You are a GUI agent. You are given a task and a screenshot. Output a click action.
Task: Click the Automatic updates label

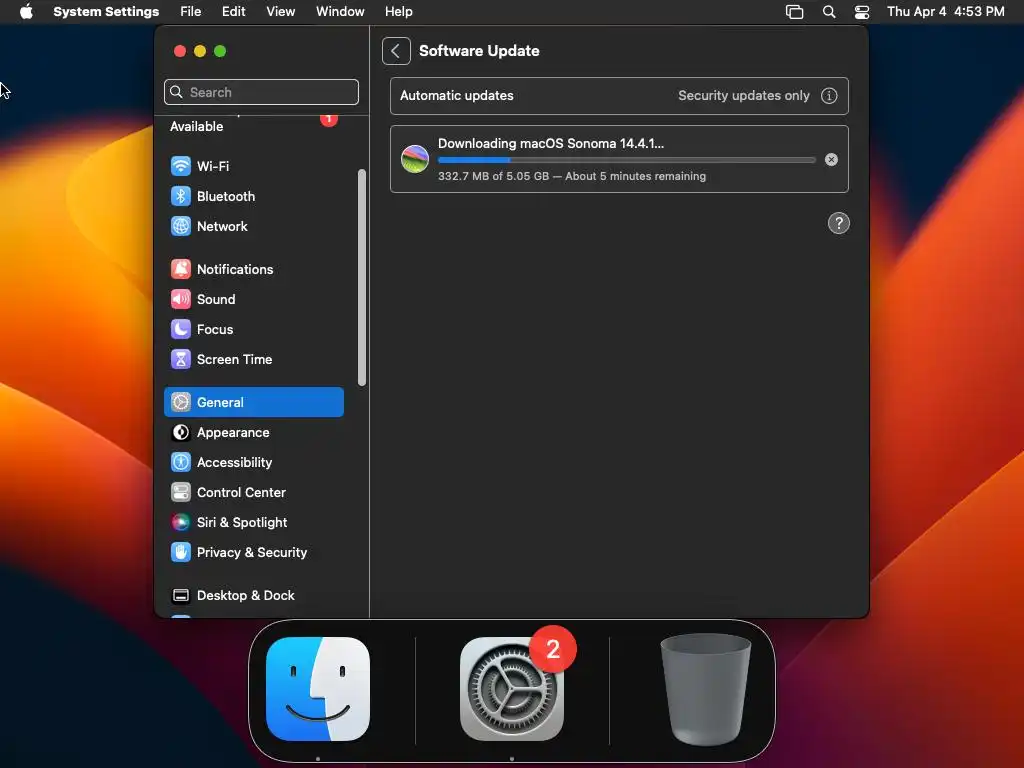coord(456,95)
